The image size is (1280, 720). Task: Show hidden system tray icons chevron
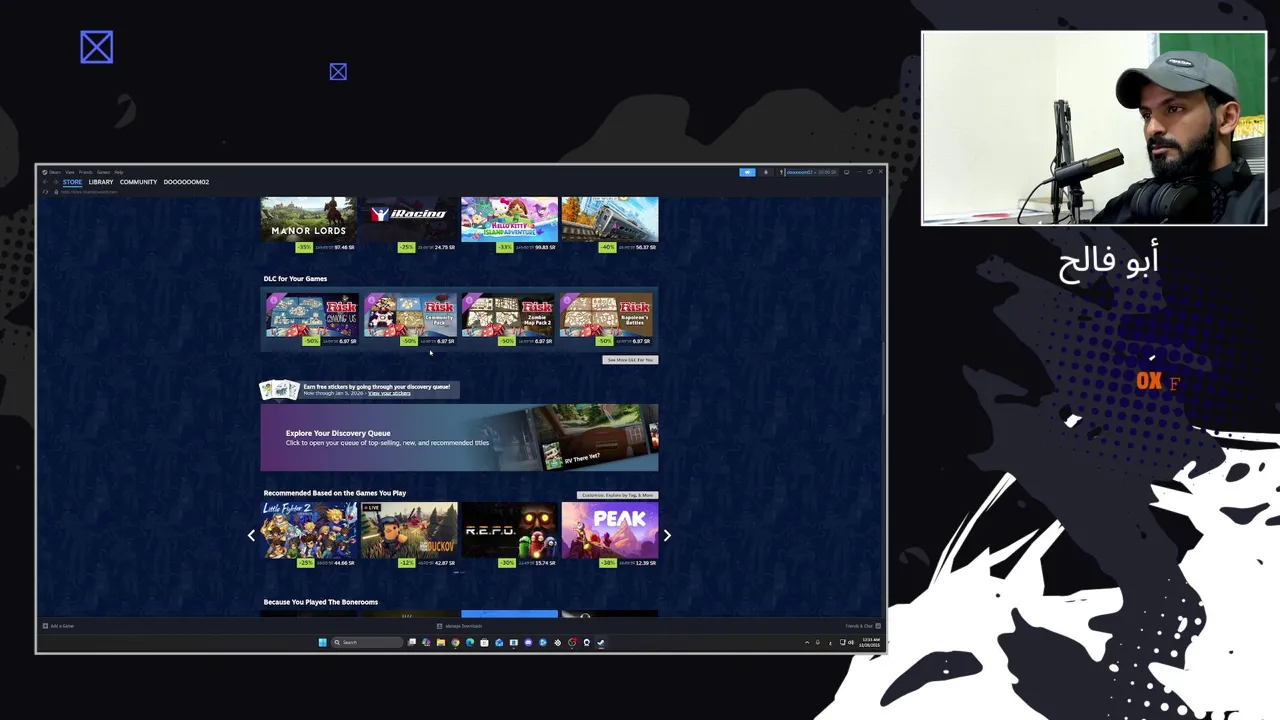(807, 642)
